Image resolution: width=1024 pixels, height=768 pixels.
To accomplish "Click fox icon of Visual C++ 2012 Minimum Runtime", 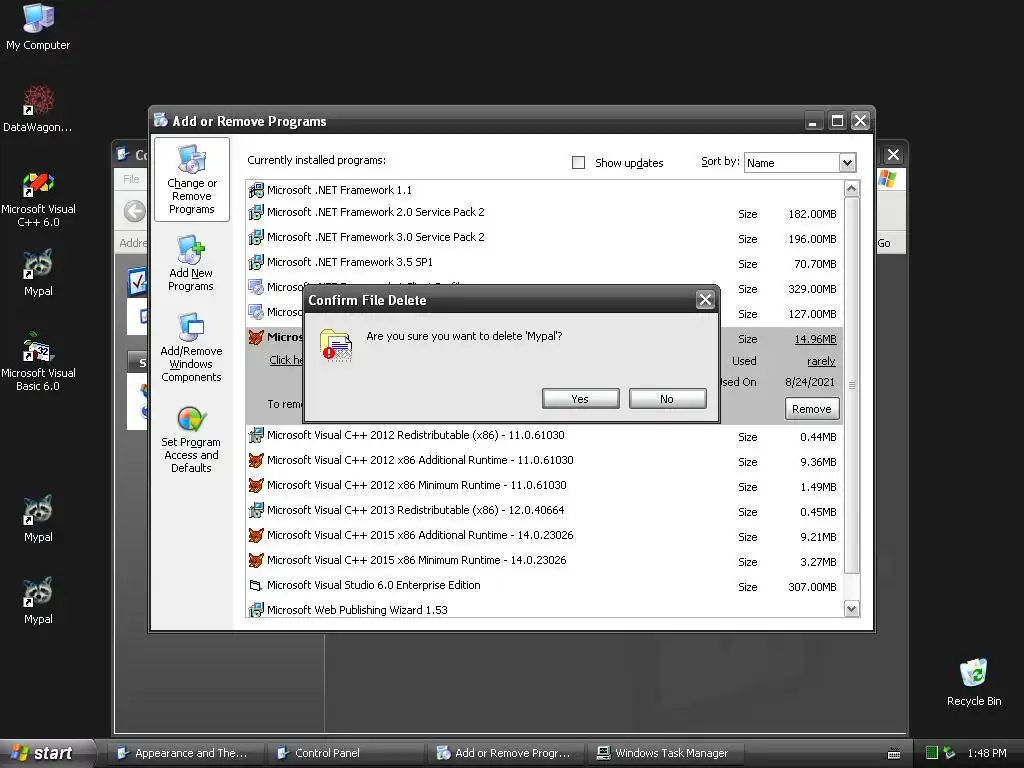I will pyautogui.click(x=256, y=485).
